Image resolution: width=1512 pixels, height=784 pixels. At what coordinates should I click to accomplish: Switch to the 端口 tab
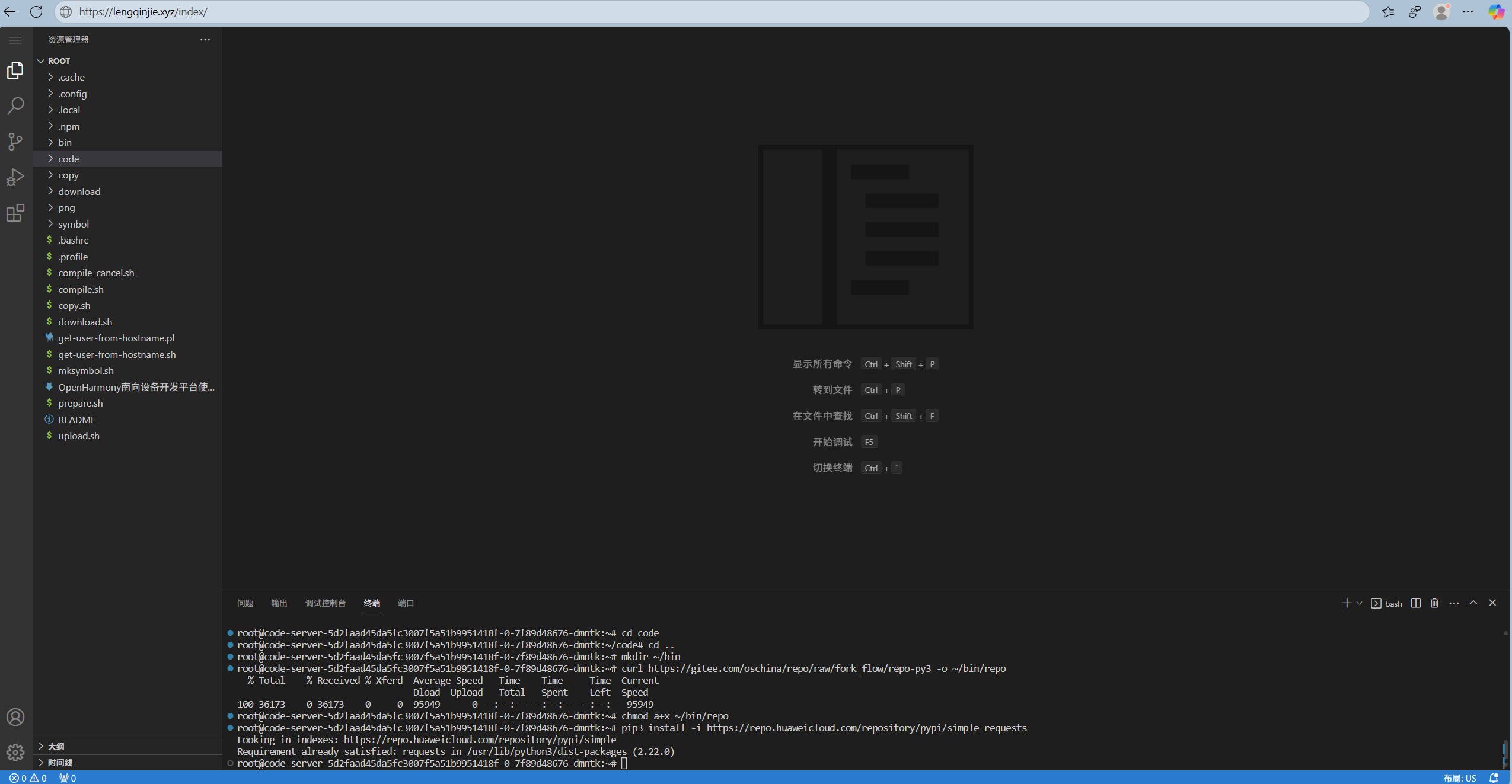point(406,603)
